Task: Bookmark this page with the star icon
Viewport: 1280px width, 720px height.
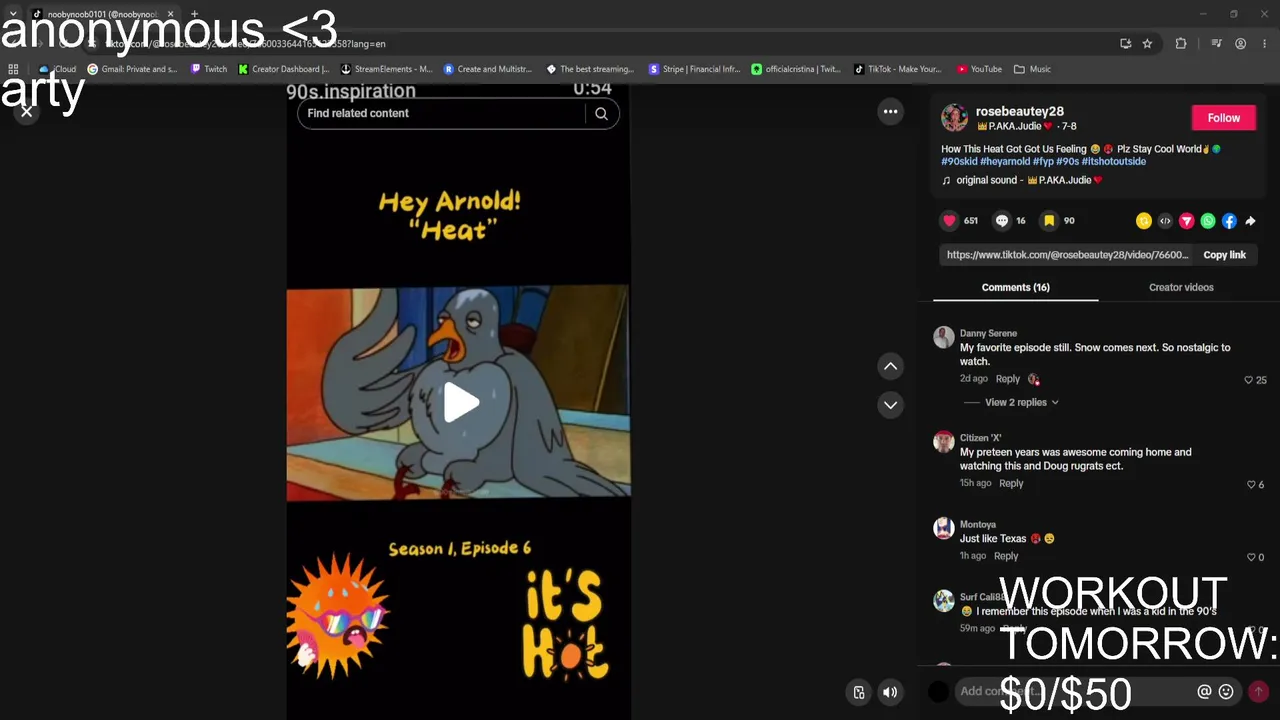Action: pos(1147,44)
